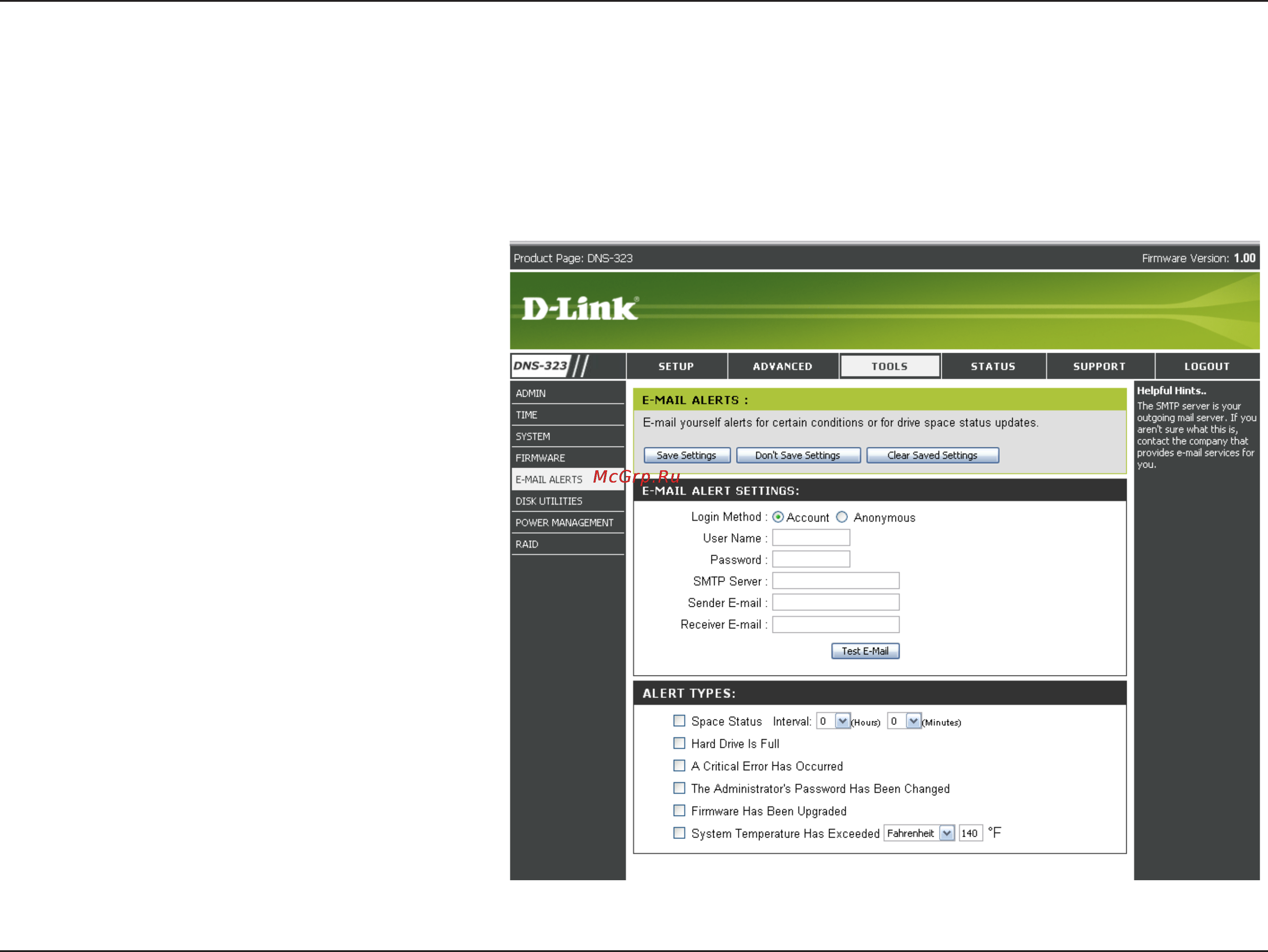Screen dimensions: 1268x952
Task: Select E-MAIL ALERTS in the sidebar
Action: coord(568,479)
